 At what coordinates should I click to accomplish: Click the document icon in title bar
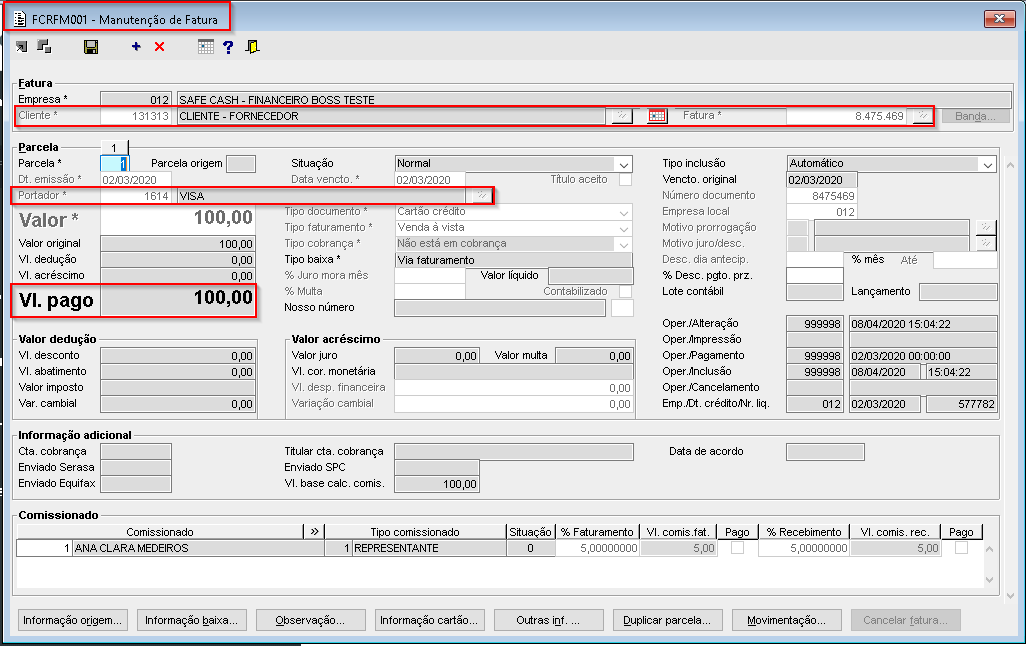(20, 19)
